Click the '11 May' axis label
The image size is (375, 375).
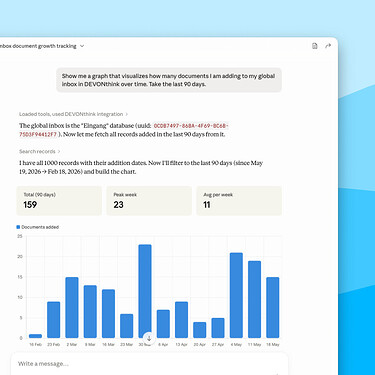tap(254, 344)
